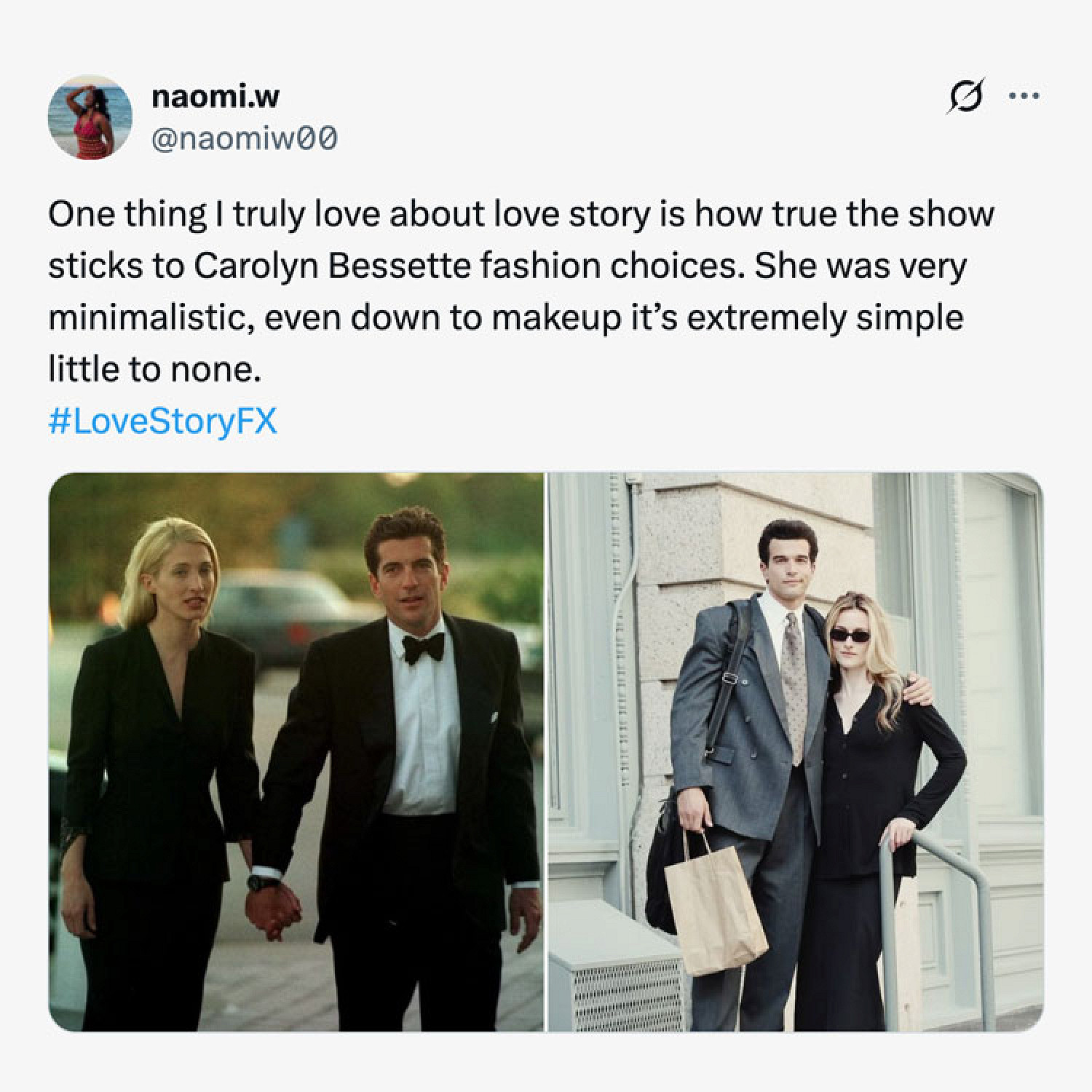Open the right photo of couple by building
Viewport: 1092px width, 1092px height.
[795, 751]
